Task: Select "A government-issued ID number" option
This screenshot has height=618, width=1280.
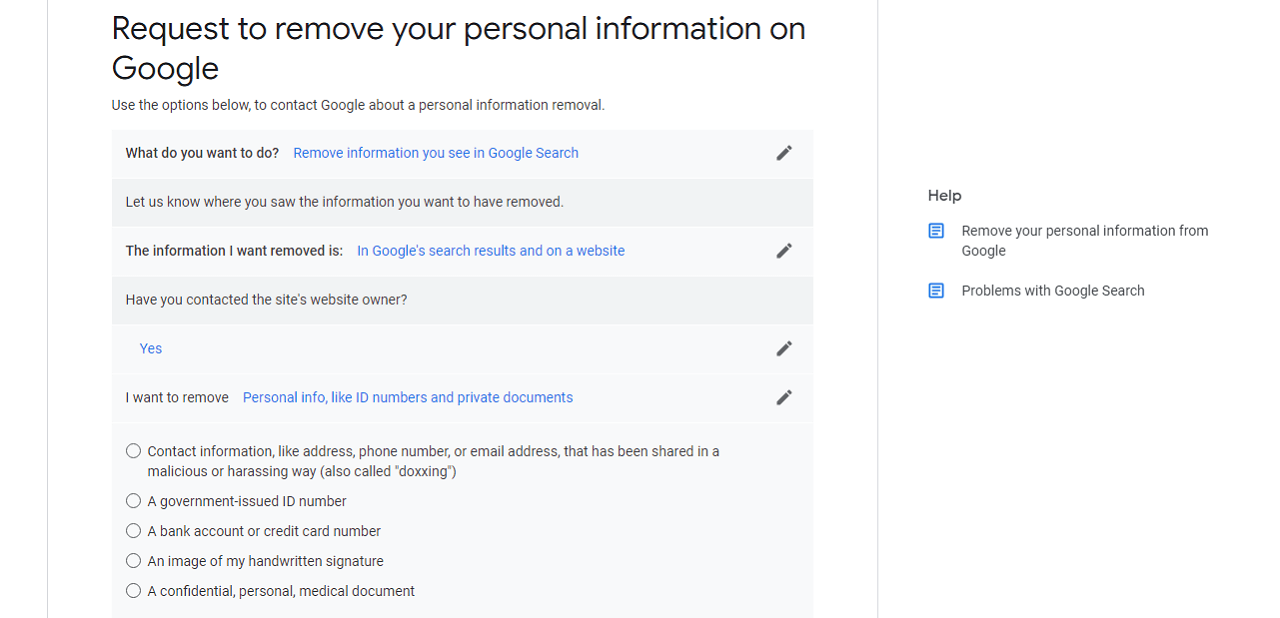Action: [x=133, y=501]
